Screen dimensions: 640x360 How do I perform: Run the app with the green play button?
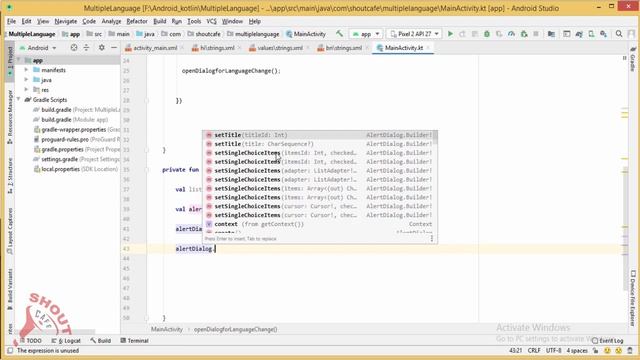450,34
